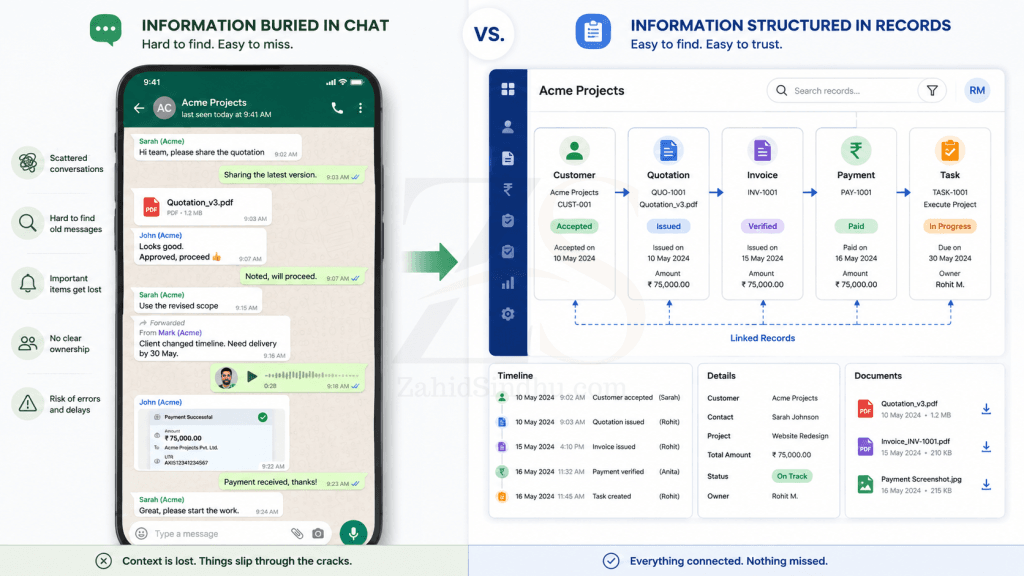
Task: Open the rupee payments icon in sidebar
Action: 507,189
